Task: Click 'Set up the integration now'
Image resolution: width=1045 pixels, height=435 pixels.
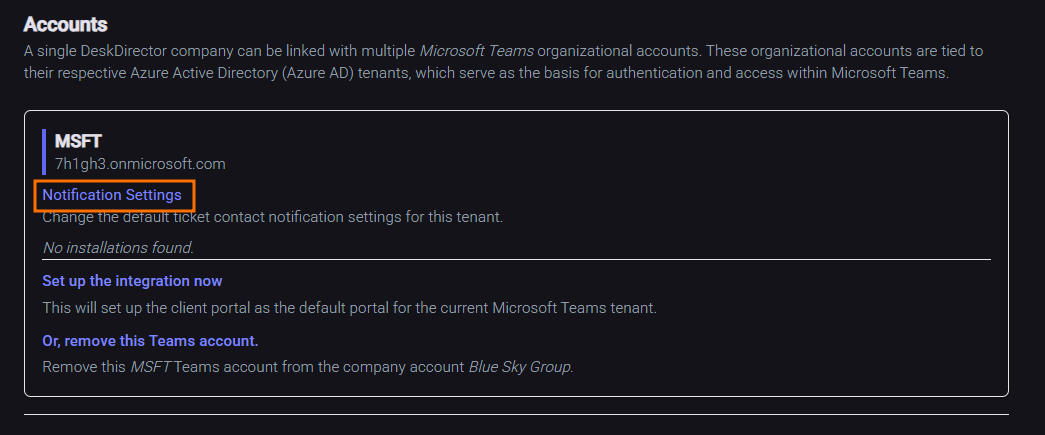Action: [132, 281]
